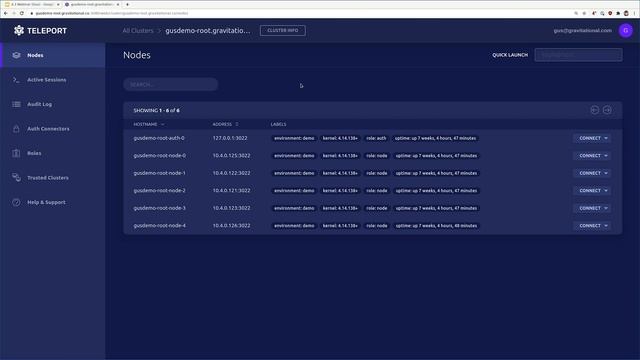640x360 pixels.
Task: Click the browser back arrow
Action: 6,13
